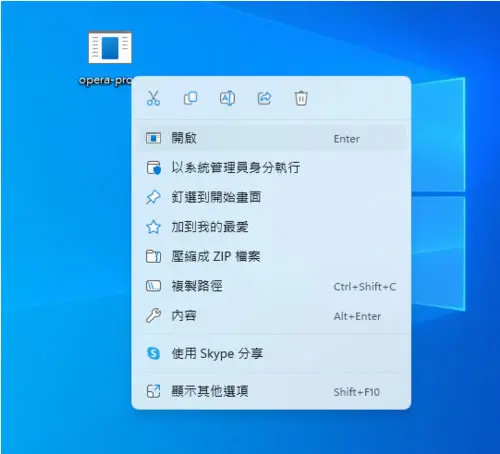The image size is (500, 454).
Task: Choose 複製路徑 from the menu
Action: pos(271,286)
